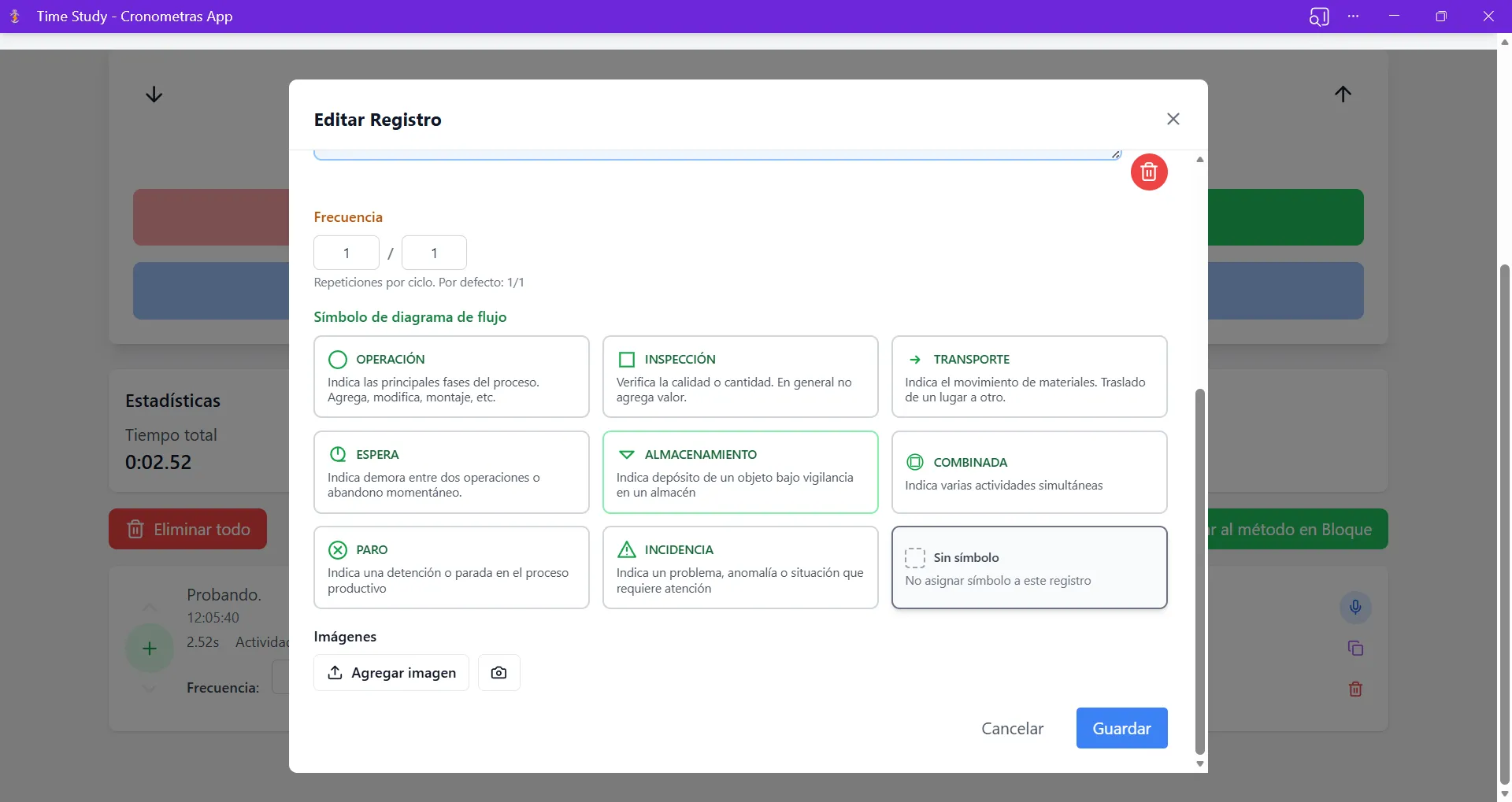Viewport: 1512px width, 802px height.
Task: Click the camera icon next to Agregar imagen
Action: (x=499, y=672)
